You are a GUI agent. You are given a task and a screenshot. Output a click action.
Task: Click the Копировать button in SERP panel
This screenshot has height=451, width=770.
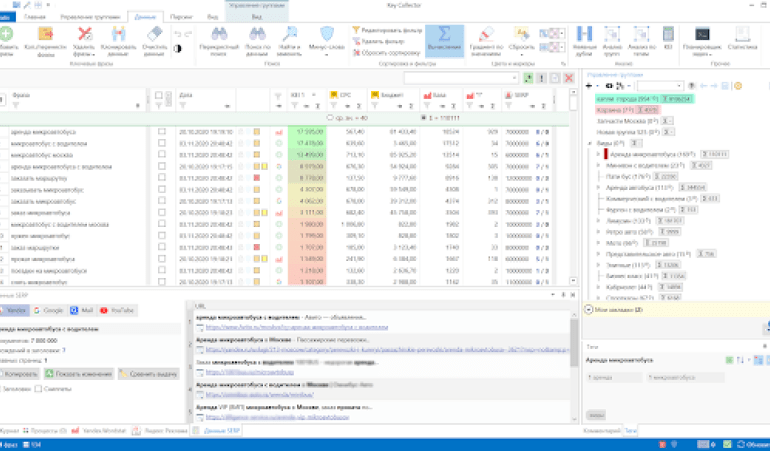click(19, 374)
